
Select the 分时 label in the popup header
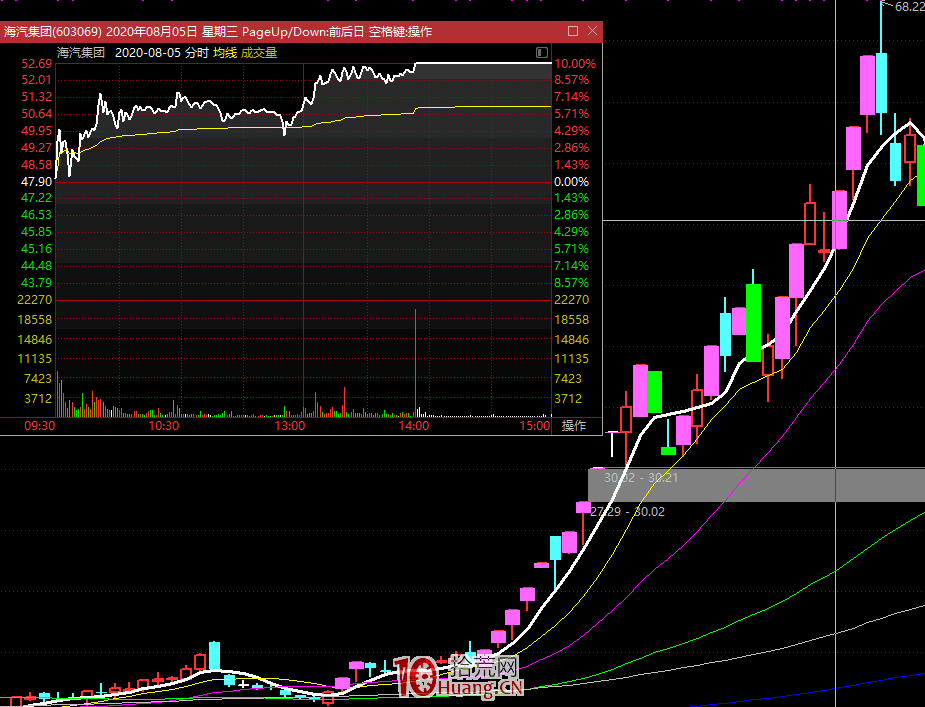[x=196, y=52]
